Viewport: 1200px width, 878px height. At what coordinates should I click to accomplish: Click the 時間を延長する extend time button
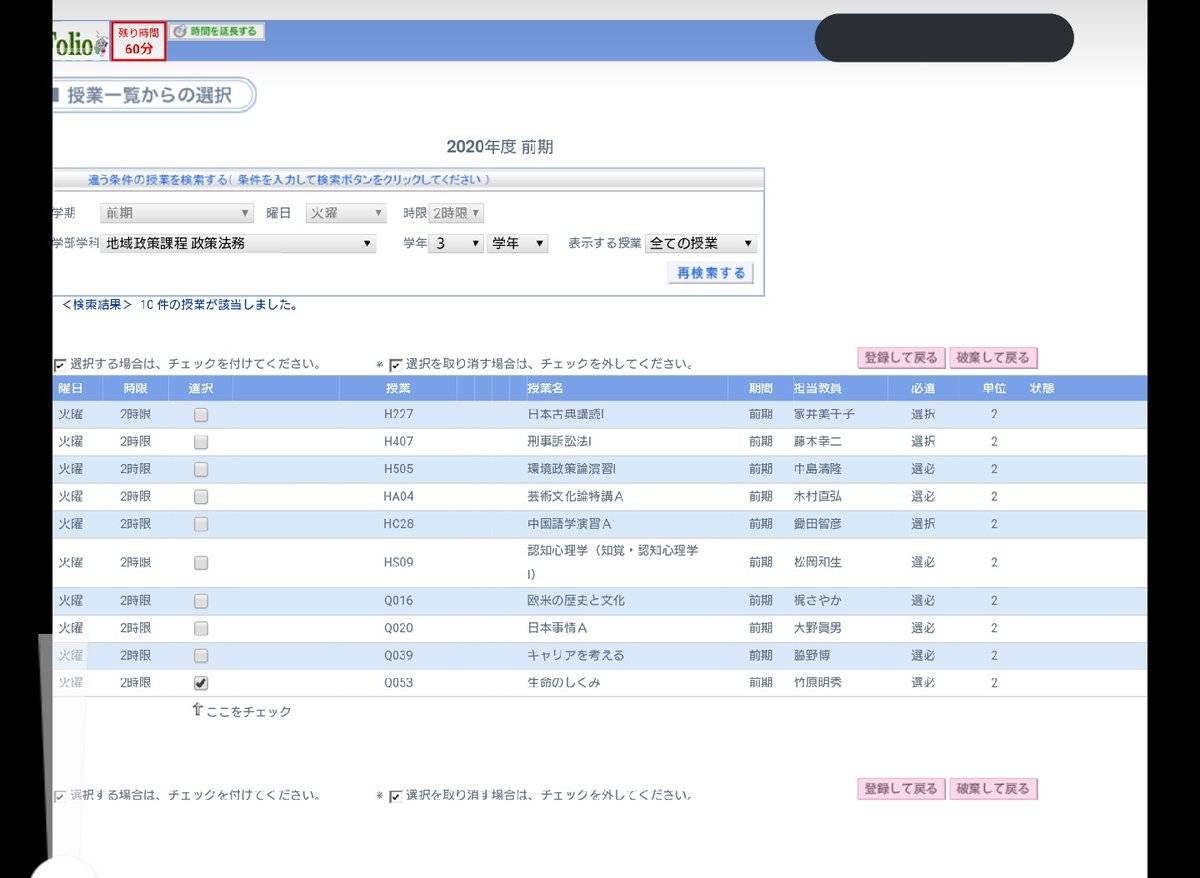coord(218,31)
